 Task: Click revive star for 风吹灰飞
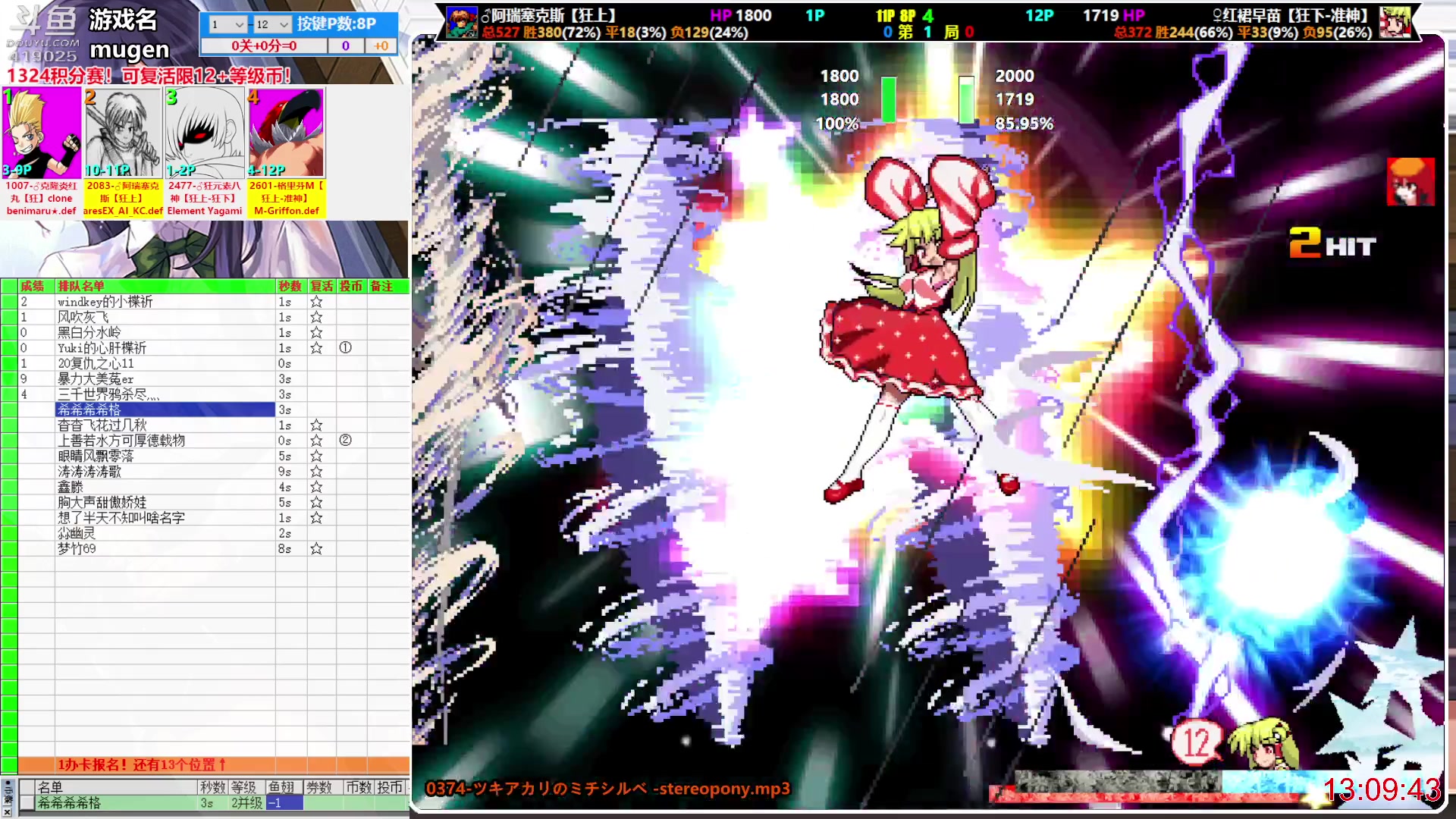pos(316,317)
